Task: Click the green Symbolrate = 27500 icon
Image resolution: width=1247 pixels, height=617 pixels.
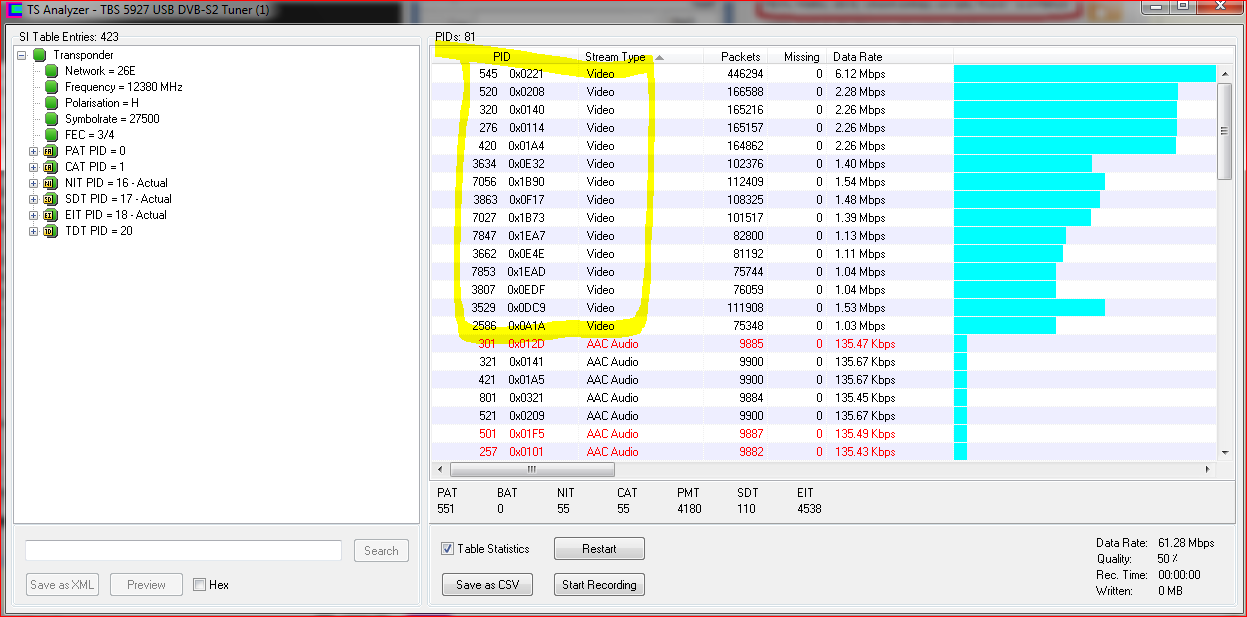Action: click(52, 119)
